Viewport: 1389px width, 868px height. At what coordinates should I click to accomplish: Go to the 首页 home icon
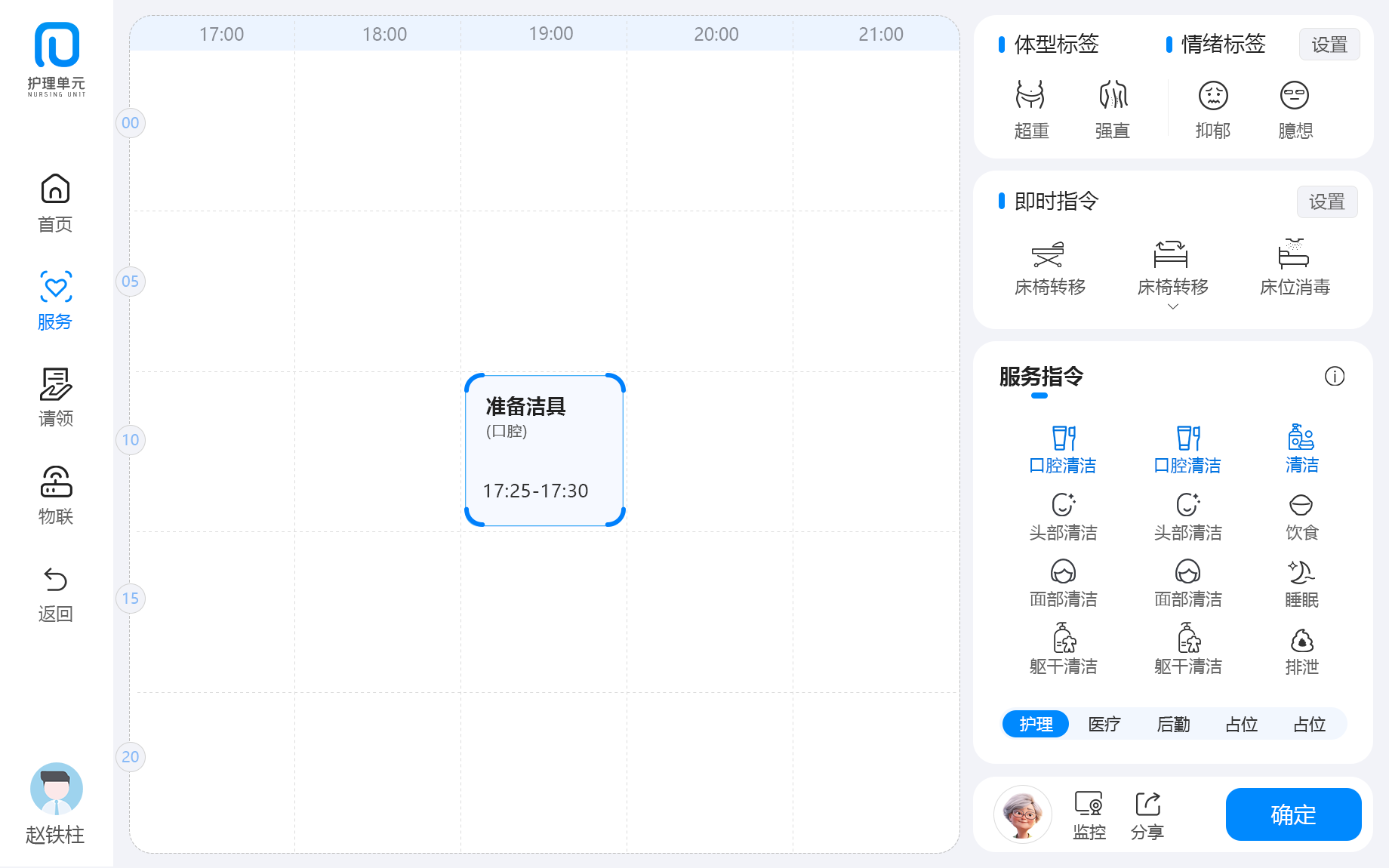(x=55, y=189)
